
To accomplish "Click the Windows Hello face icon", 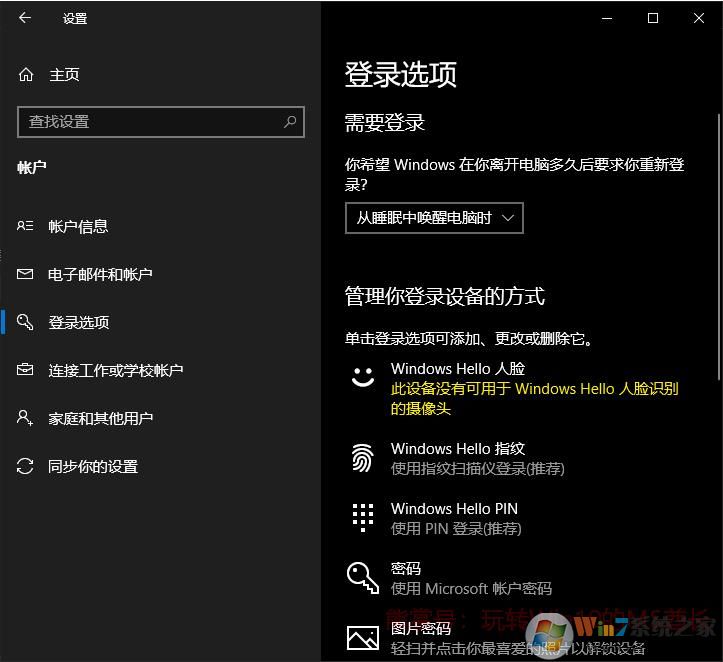I will [x=363, y=377].
